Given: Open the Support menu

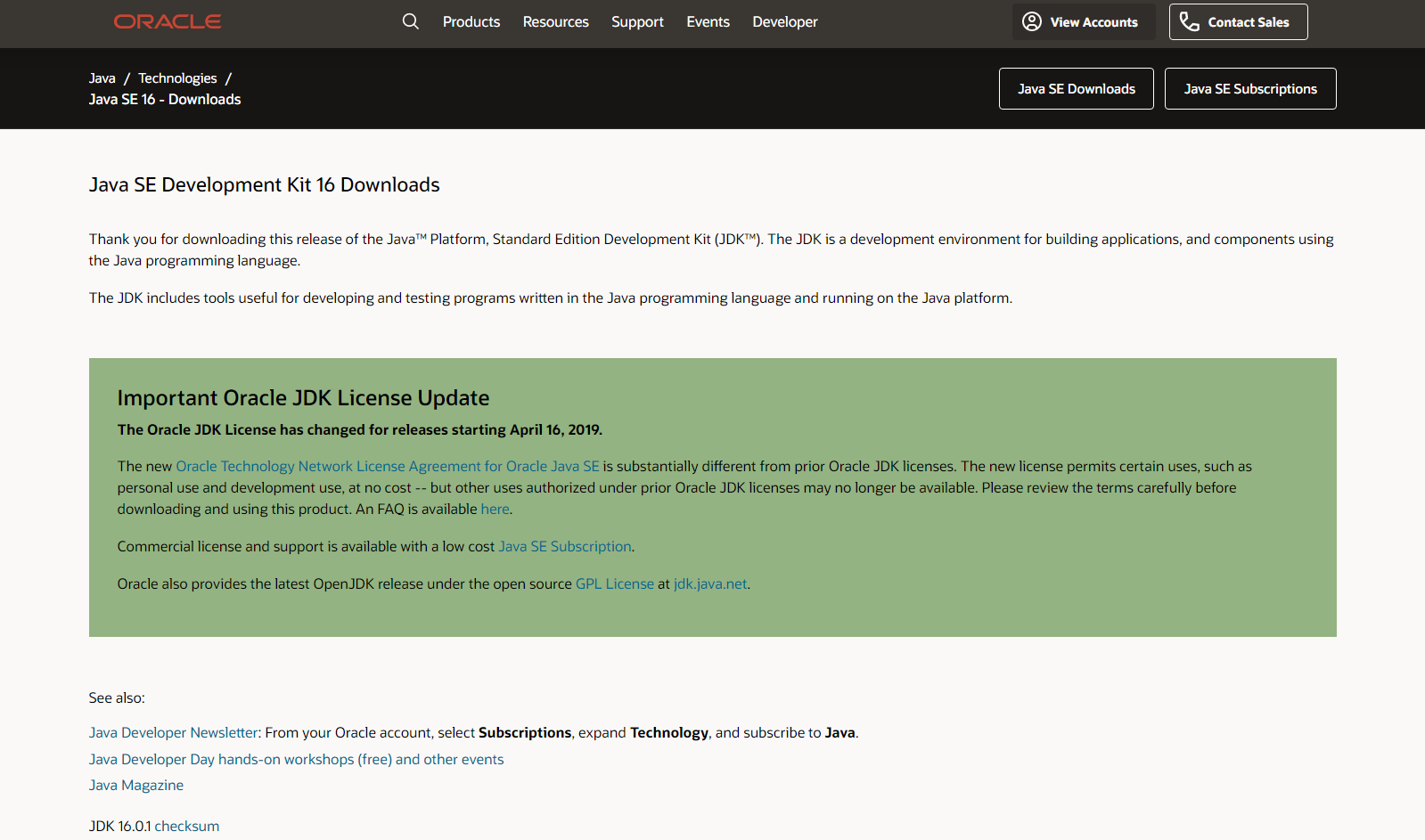Looking at the screenshot, I should 637,21.
